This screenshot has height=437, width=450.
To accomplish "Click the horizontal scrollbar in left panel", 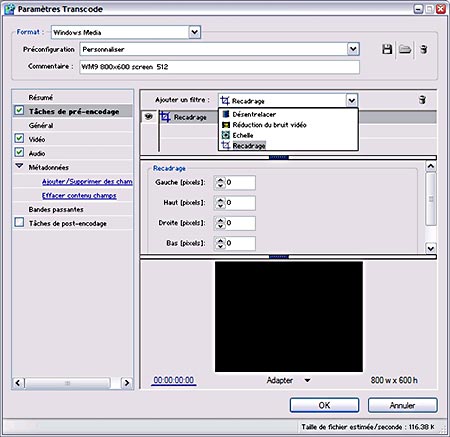I will click(x=72, y=383).
